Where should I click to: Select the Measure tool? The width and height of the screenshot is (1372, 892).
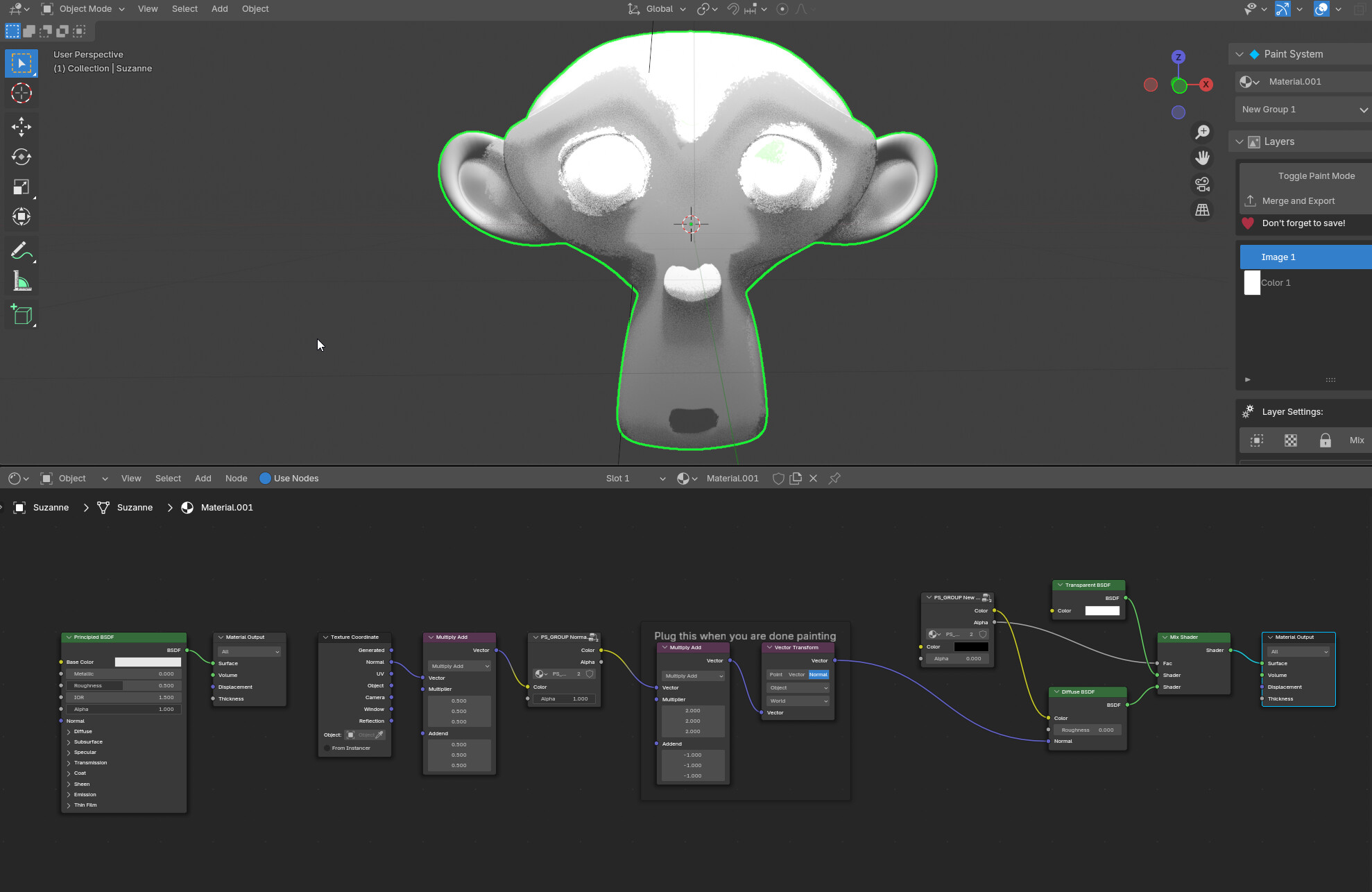(x=22, y=282)
